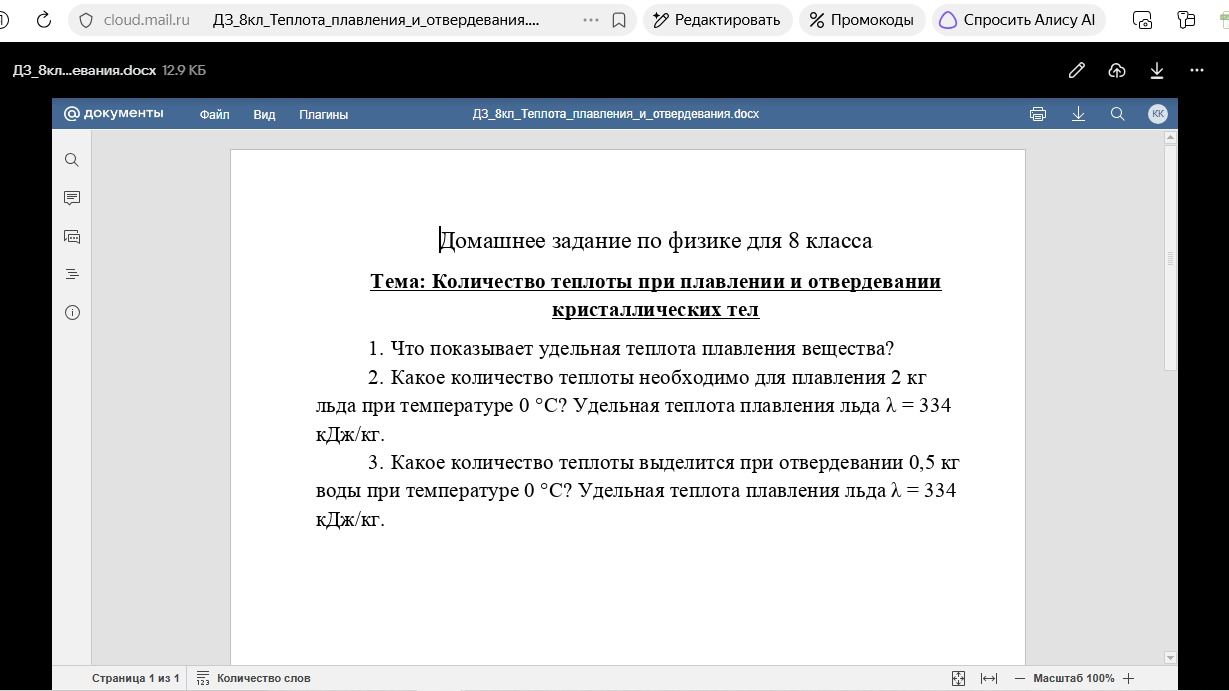1229x691 pixels.
Task: Open search with the toolbar magnifier icon
Action: pyautogui.click(x=1118, y=114)
